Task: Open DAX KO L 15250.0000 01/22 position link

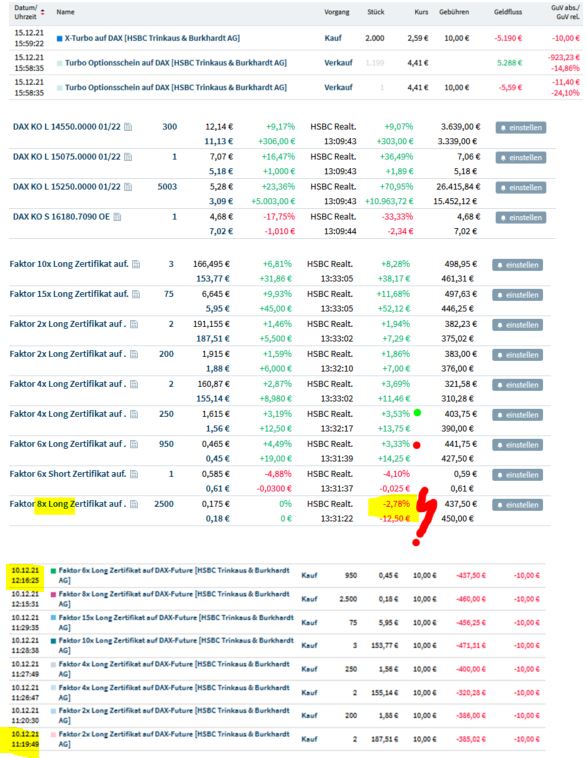Action: pos(67,187)
